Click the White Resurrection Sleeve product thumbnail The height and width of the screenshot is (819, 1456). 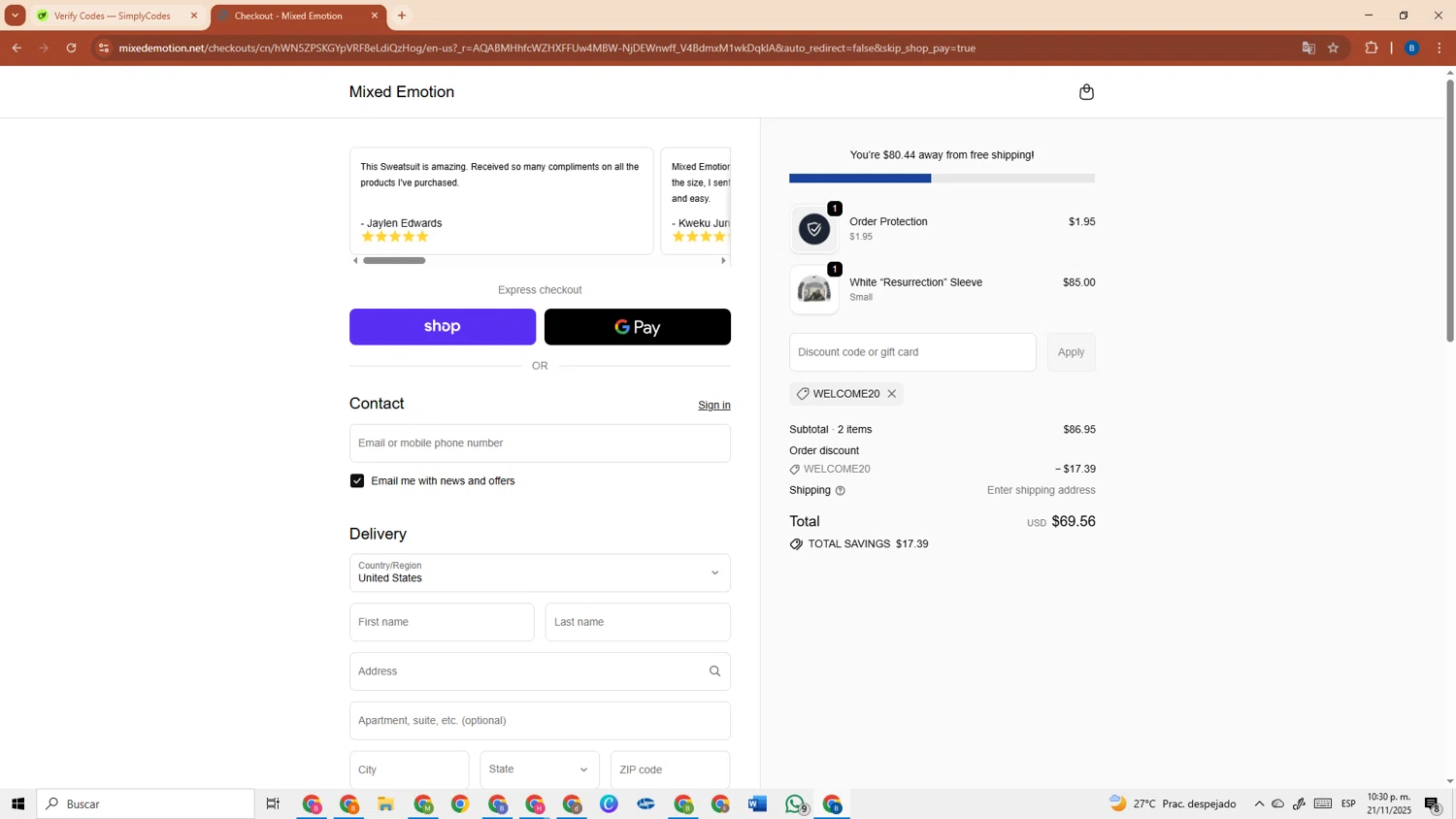pos(814,290)
